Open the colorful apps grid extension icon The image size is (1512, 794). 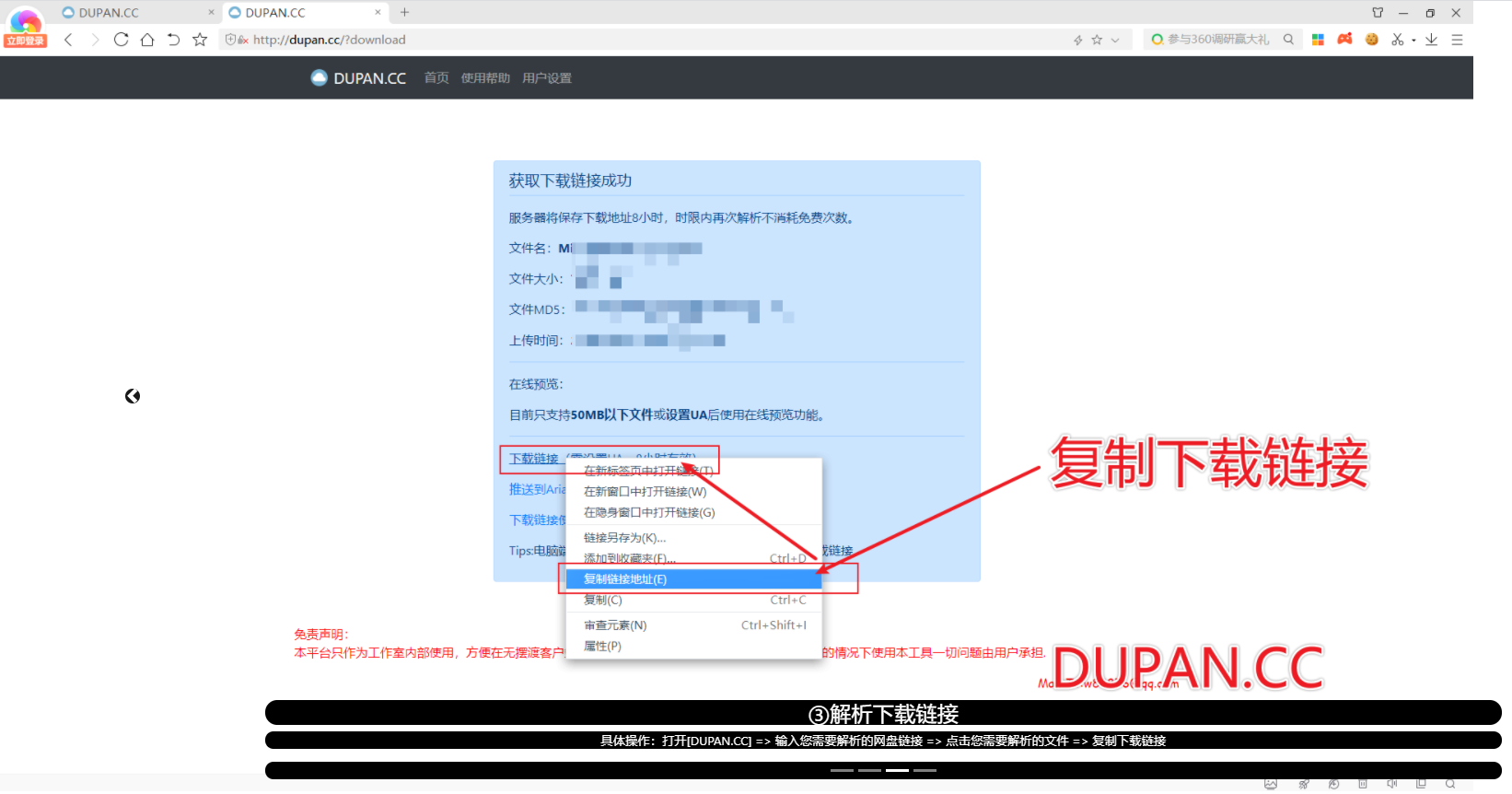1318,40
